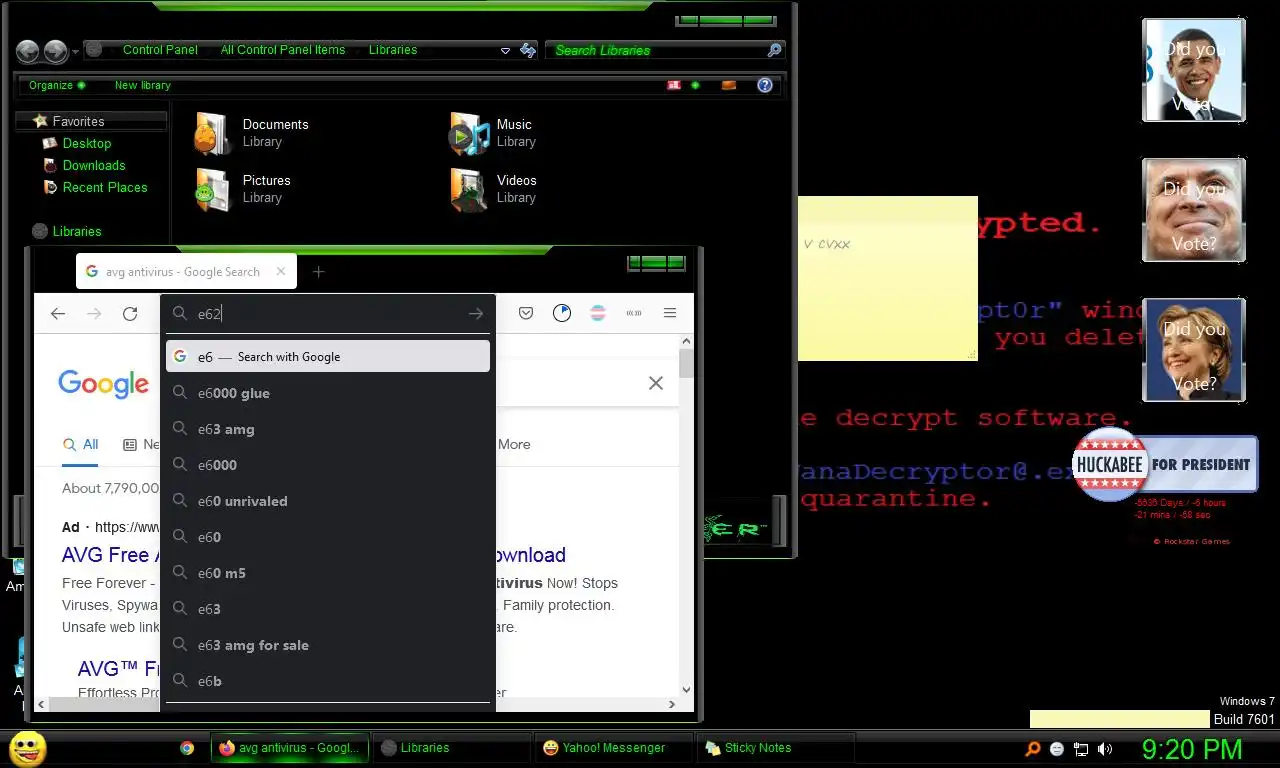Image resolution: width=1280 pixels, height=768 pixels.
Task: Open address history dropdown in Libraries window
Action: tap(505, 50)
